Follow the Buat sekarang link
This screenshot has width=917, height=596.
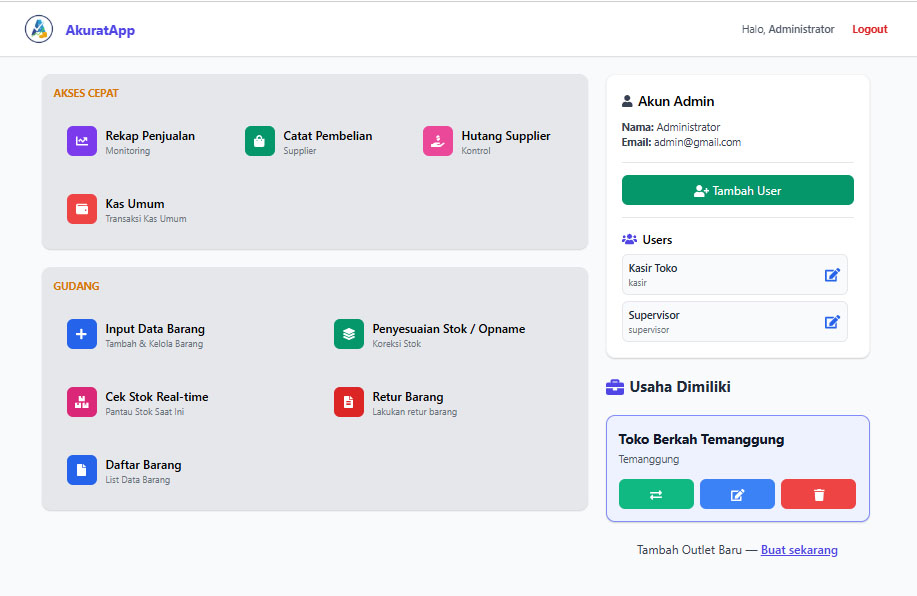coord(799,550)
